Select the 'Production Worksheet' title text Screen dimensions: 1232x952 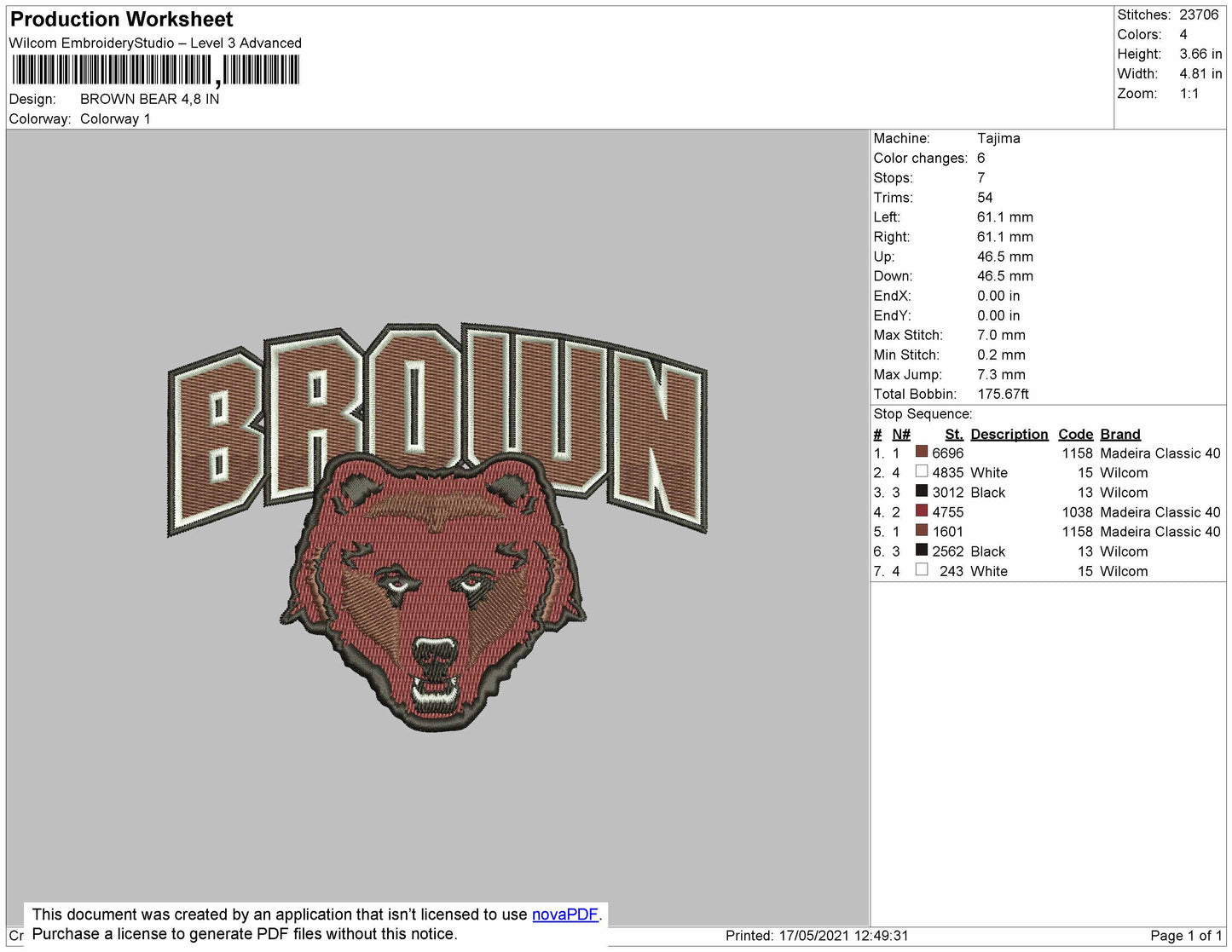pos(121,20)
